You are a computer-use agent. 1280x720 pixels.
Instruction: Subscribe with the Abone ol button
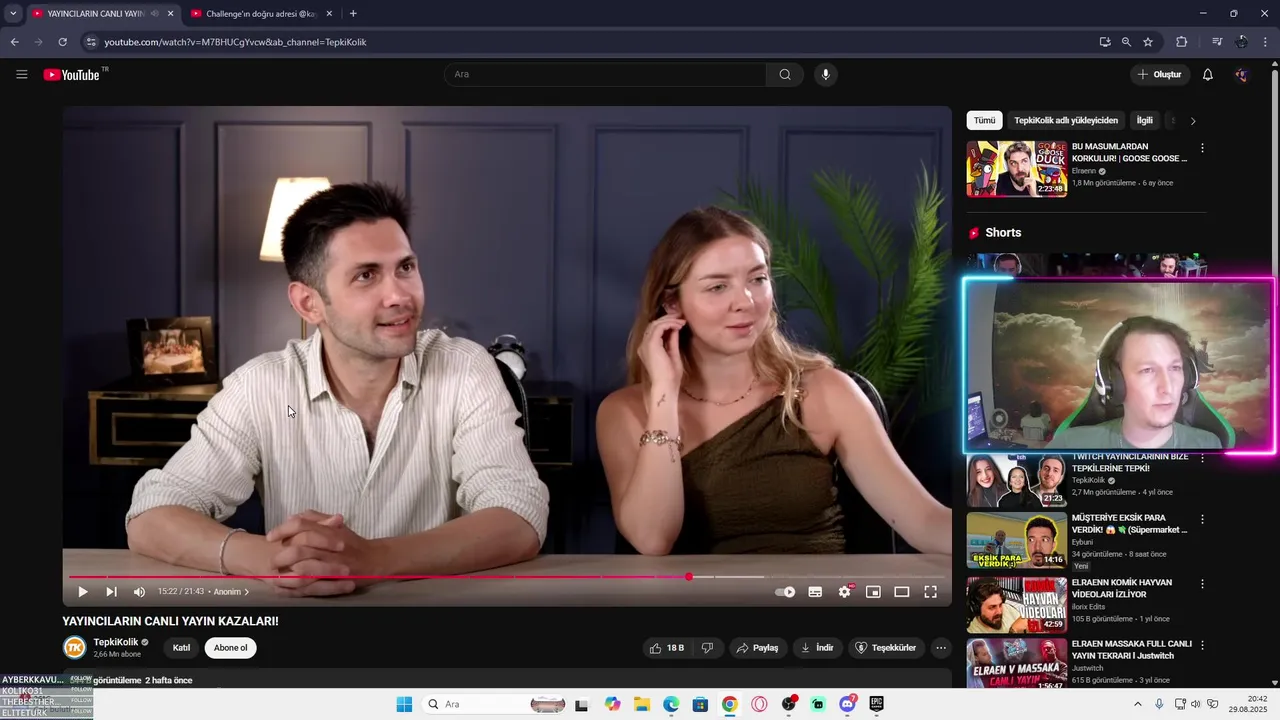pyautogui.click(x=230, y=648)
